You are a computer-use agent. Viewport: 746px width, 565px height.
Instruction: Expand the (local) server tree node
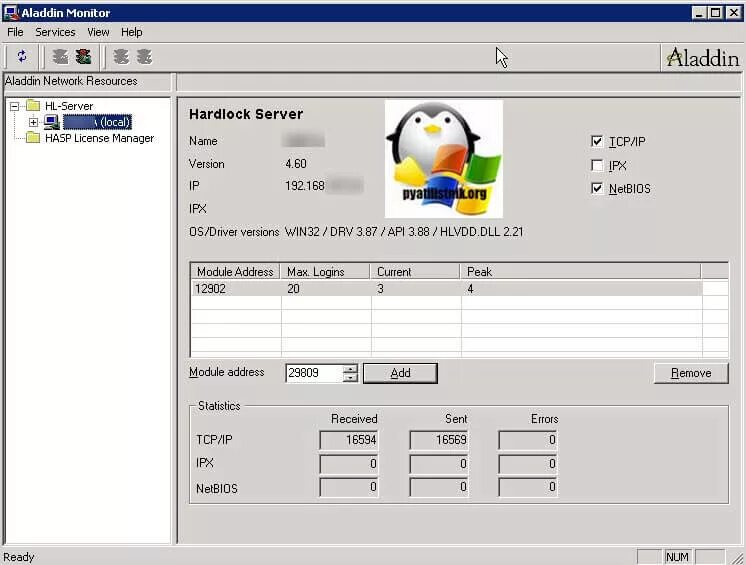[x=33, y=122]
